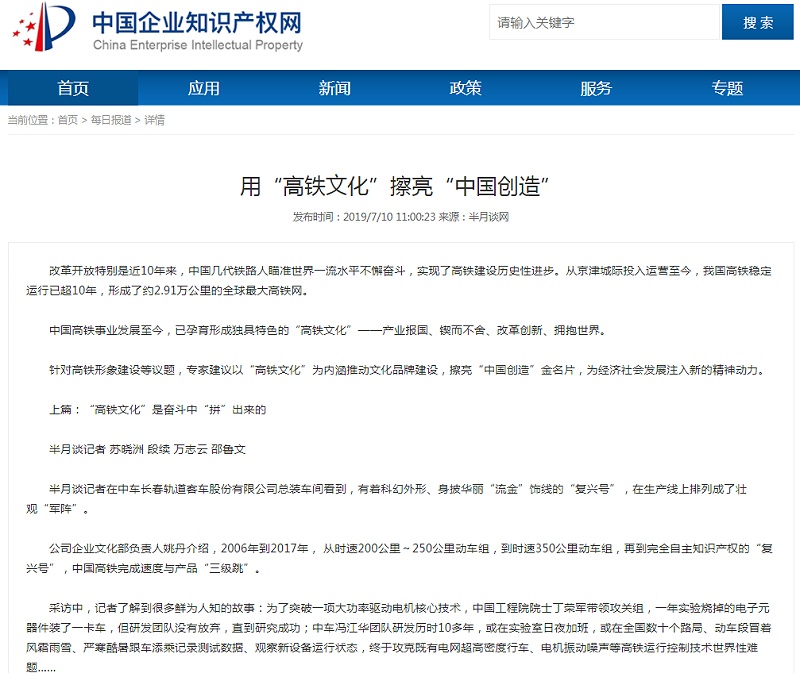The width and height of the screenshot is (800, 673).
Task: Click the 半月谈记者 byline with reporter names
Action: click(147, 450)
